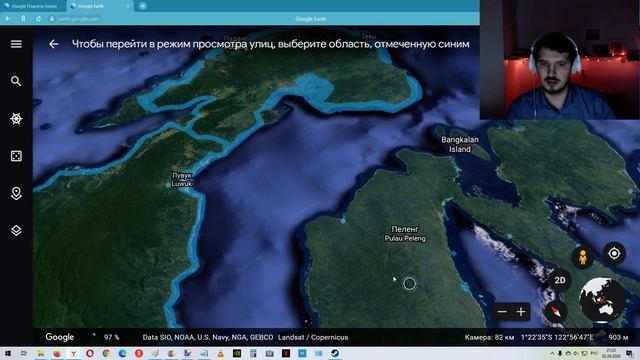The image size is (640, 360).
Task: Go back from Street View selection mode
Action: (x=53, y=44)
